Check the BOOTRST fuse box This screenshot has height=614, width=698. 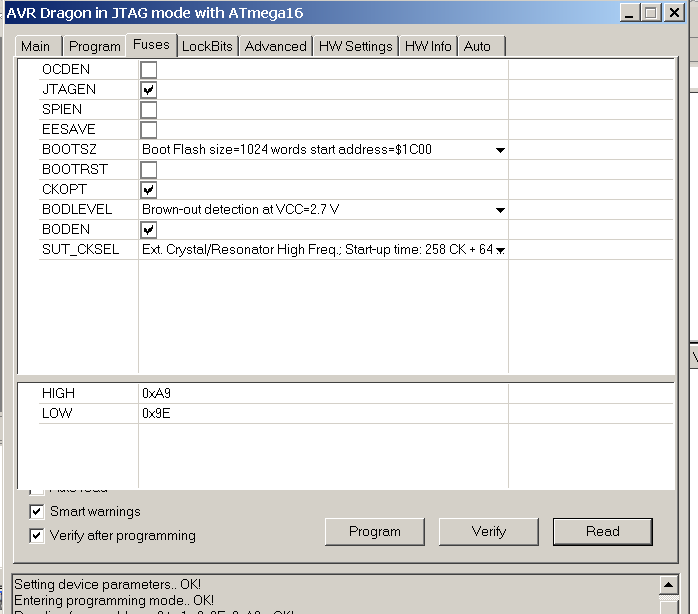point(149,170)
